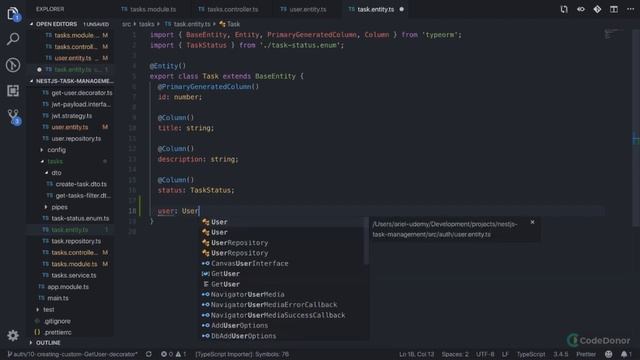Select the task.entity.ts tab
Screen dimensions: 640x360
[371, 9]
